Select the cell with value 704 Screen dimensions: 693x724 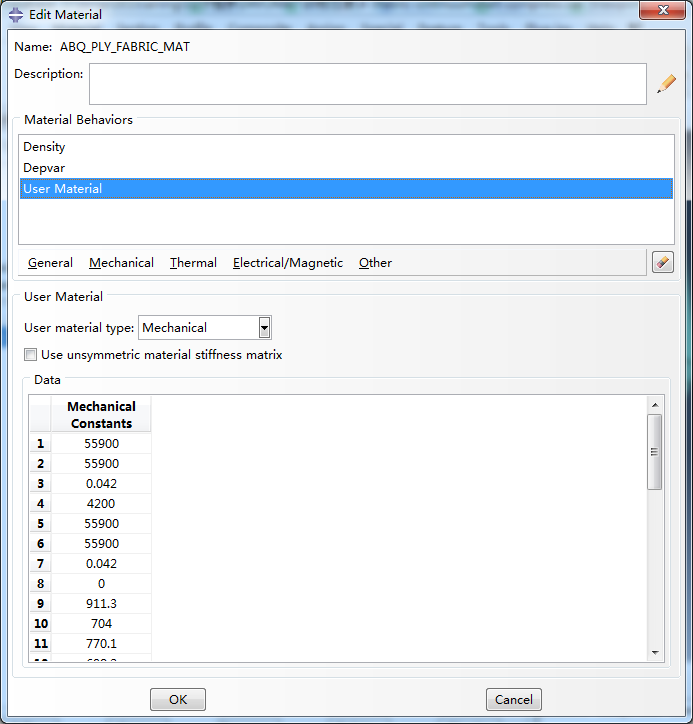[x=102, y=624]
